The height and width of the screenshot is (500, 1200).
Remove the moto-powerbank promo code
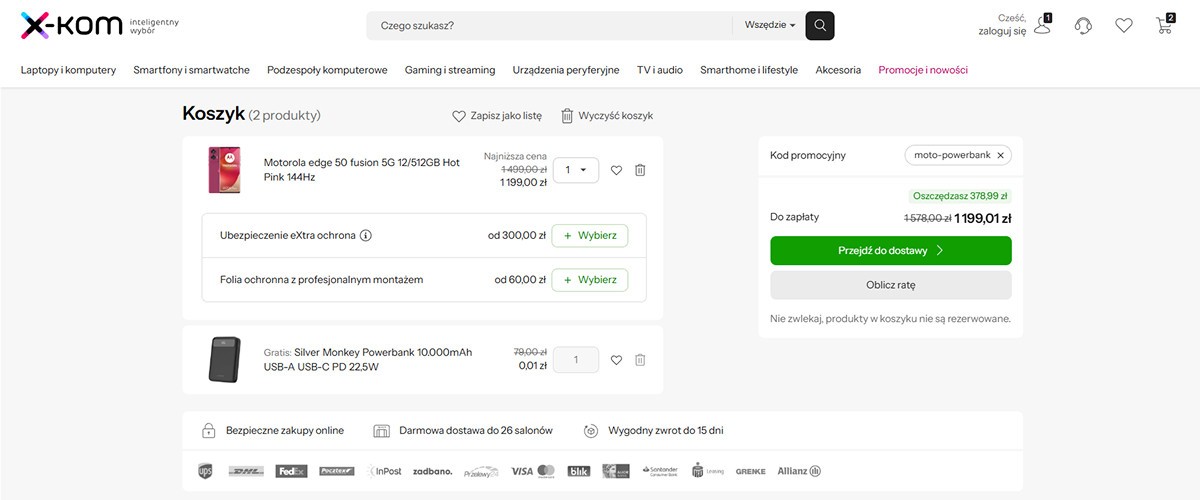click(1002, 155)
